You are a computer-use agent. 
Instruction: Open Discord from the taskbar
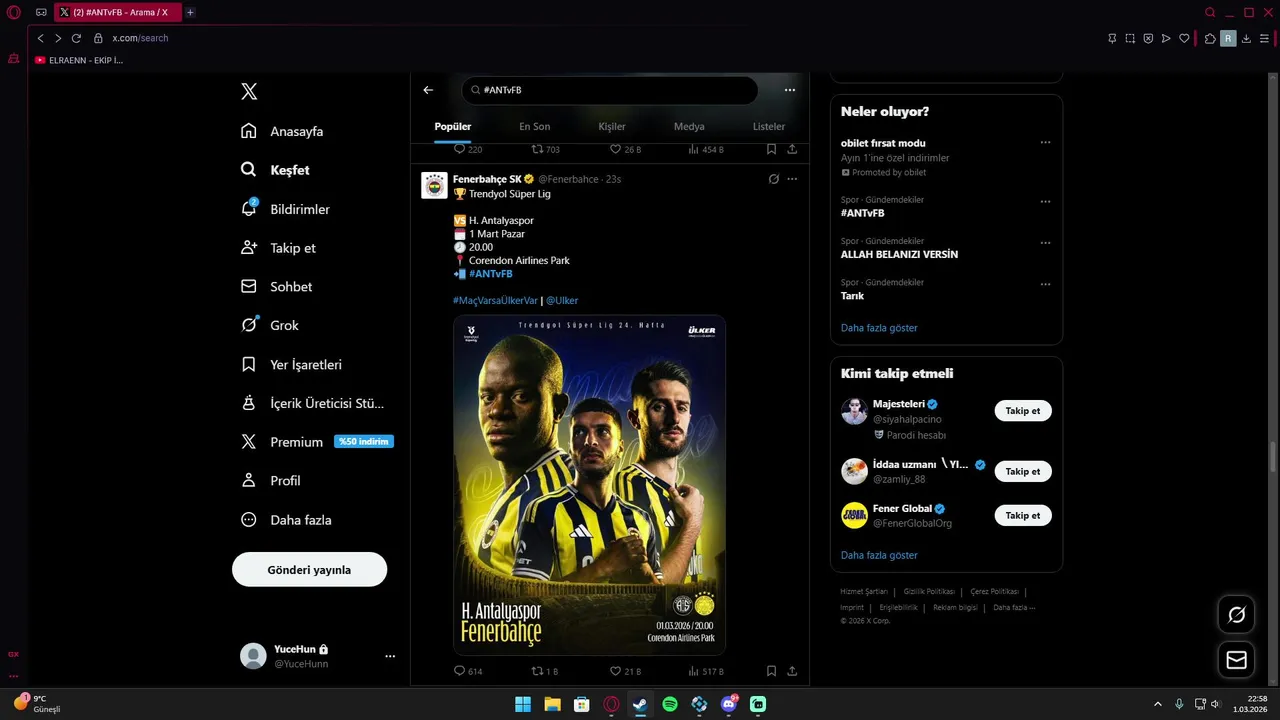(728, 704)
